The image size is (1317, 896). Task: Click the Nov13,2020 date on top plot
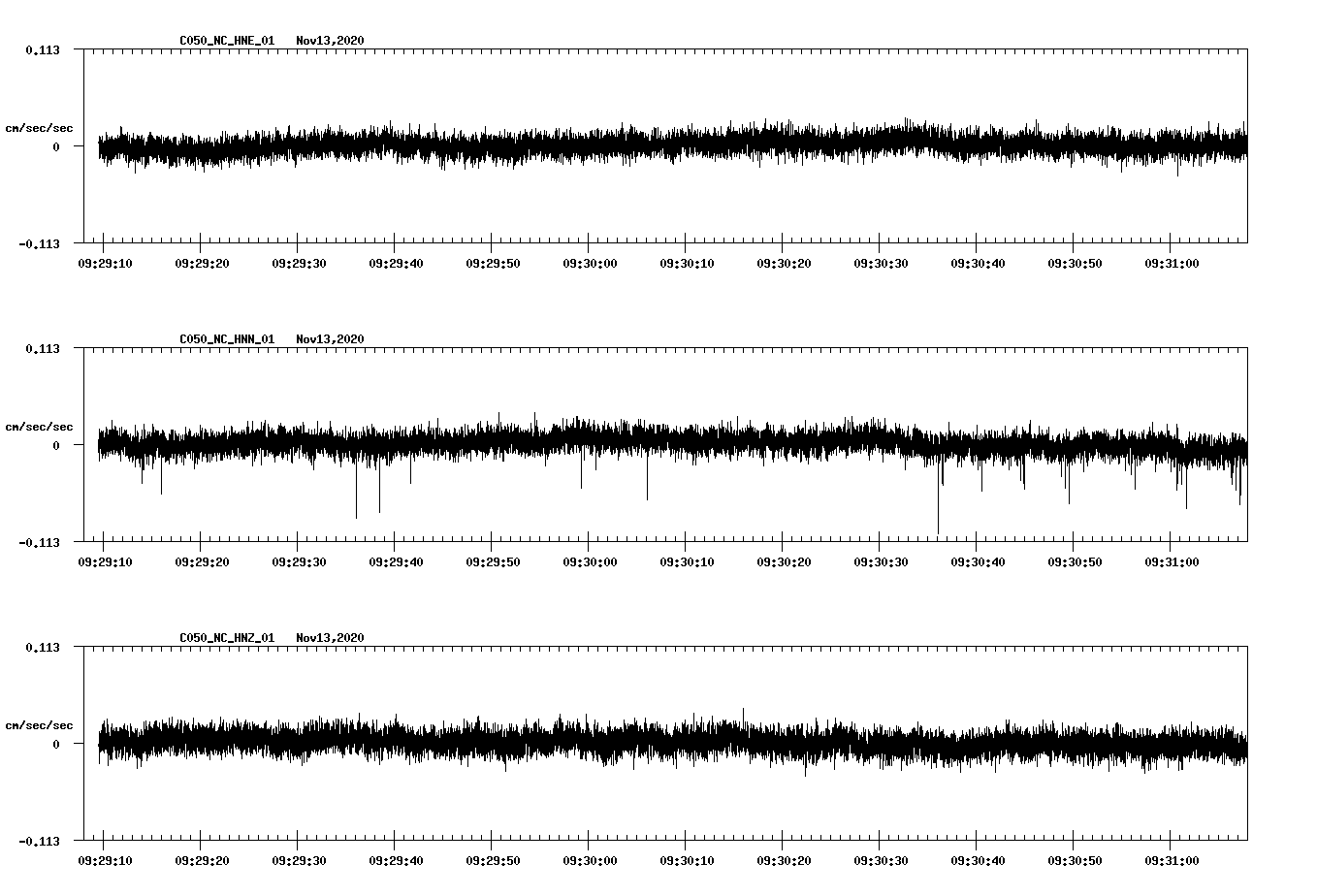point(331,41)
